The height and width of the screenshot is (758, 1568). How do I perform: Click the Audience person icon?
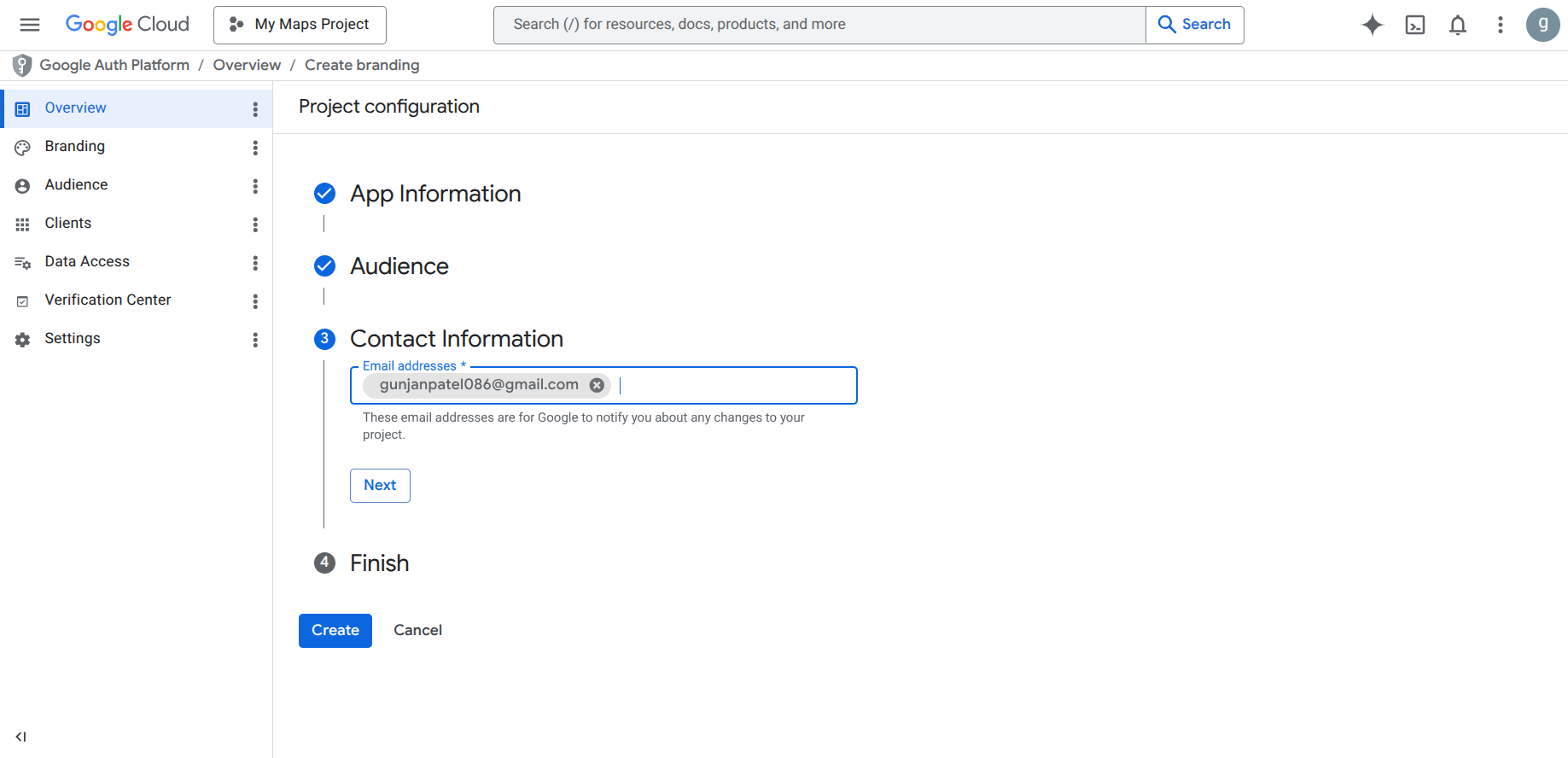pyautogui.click(x=23, y=186)
